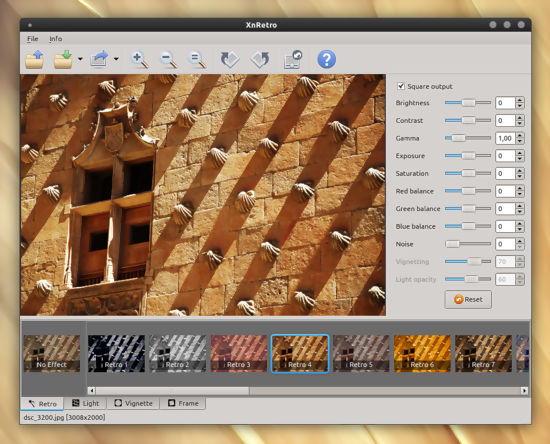This screenshot has height=444, width=550.
Task: Decrease Green balance with the down stepper
Action: click(x=520, y=212)
